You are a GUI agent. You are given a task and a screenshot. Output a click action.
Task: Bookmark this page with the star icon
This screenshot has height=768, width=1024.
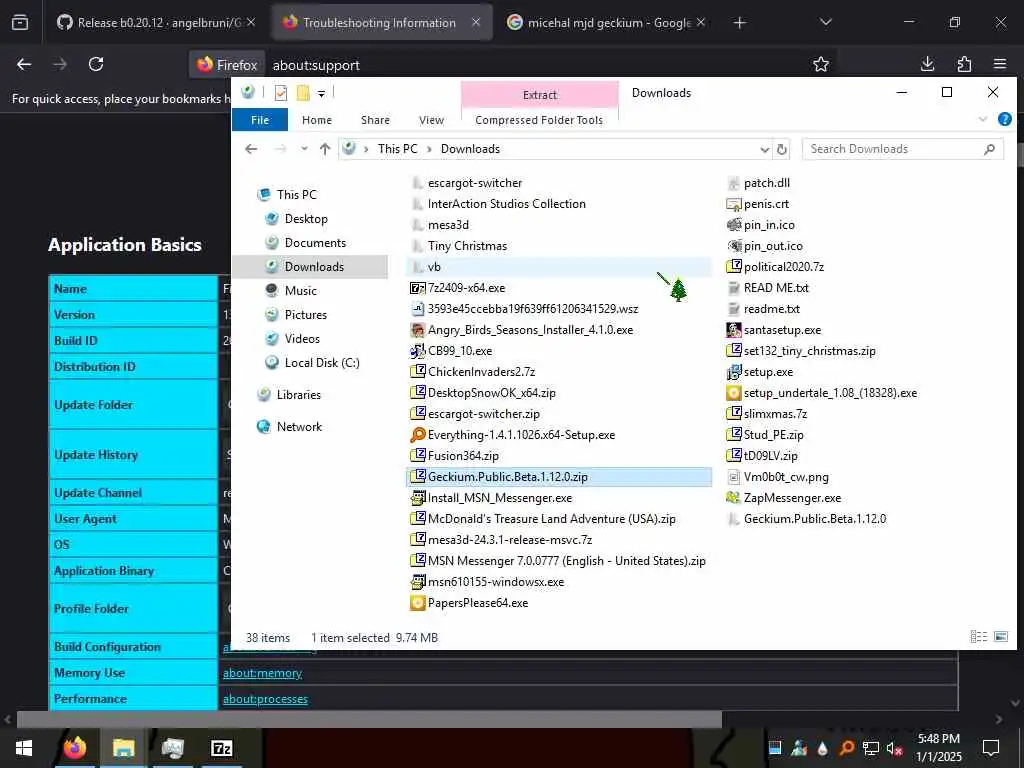(821, 64)
